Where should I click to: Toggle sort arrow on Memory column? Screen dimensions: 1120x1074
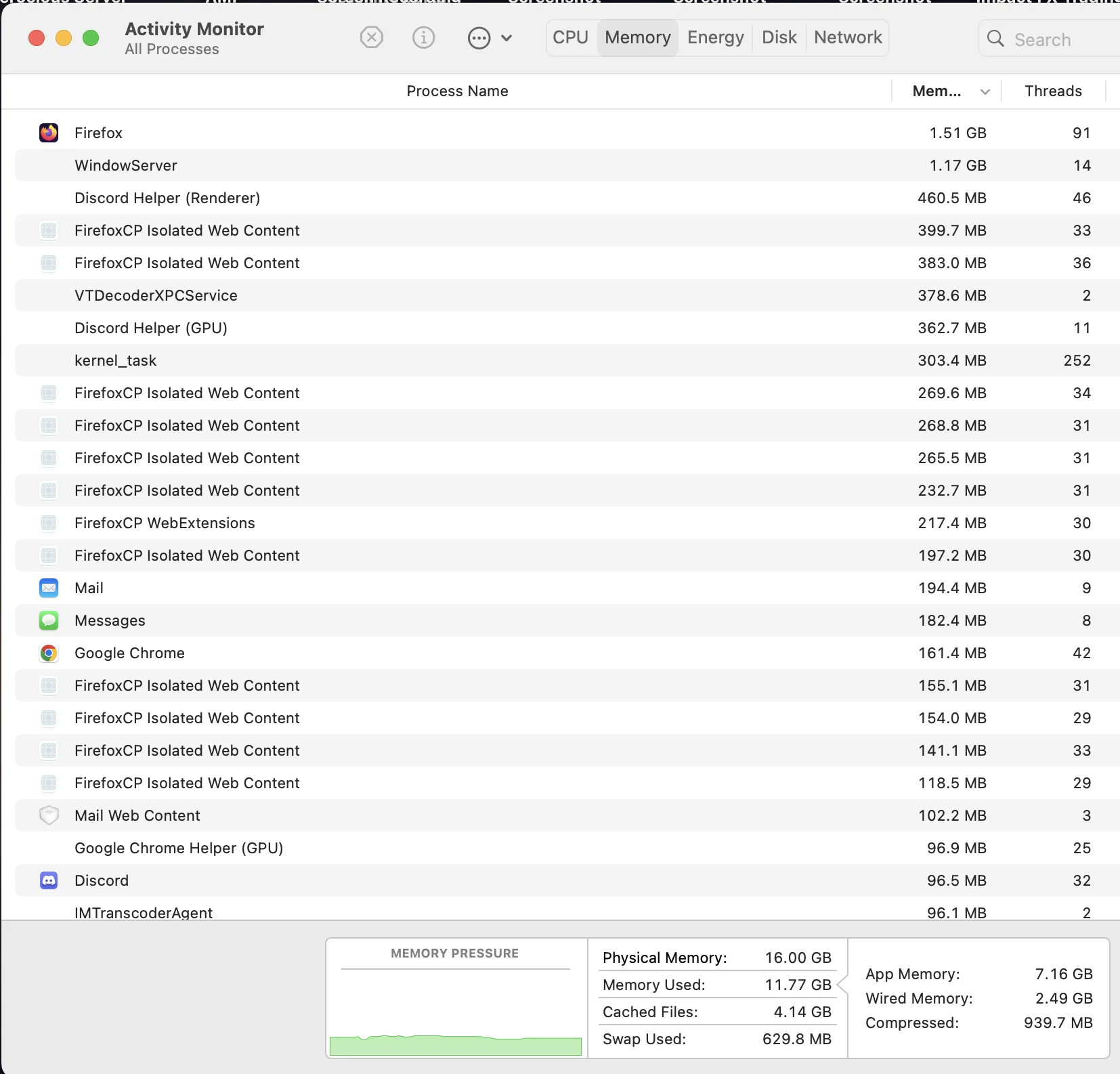985,91
